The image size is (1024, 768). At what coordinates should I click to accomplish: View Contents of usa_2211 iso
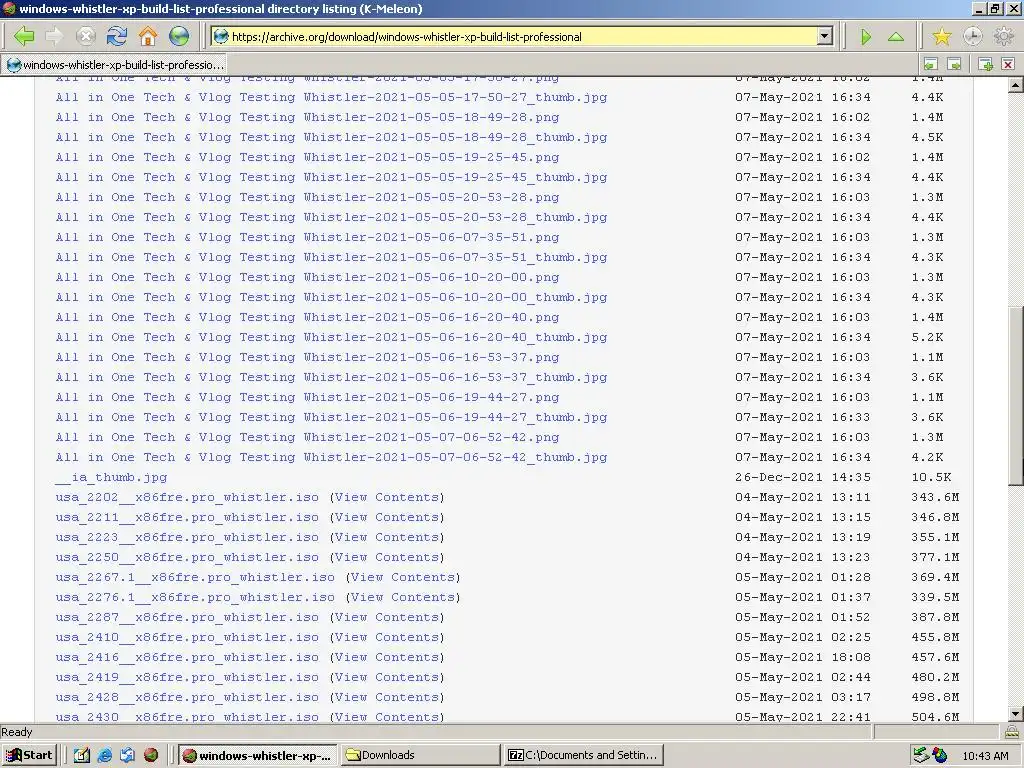click(x=387, y=517)
